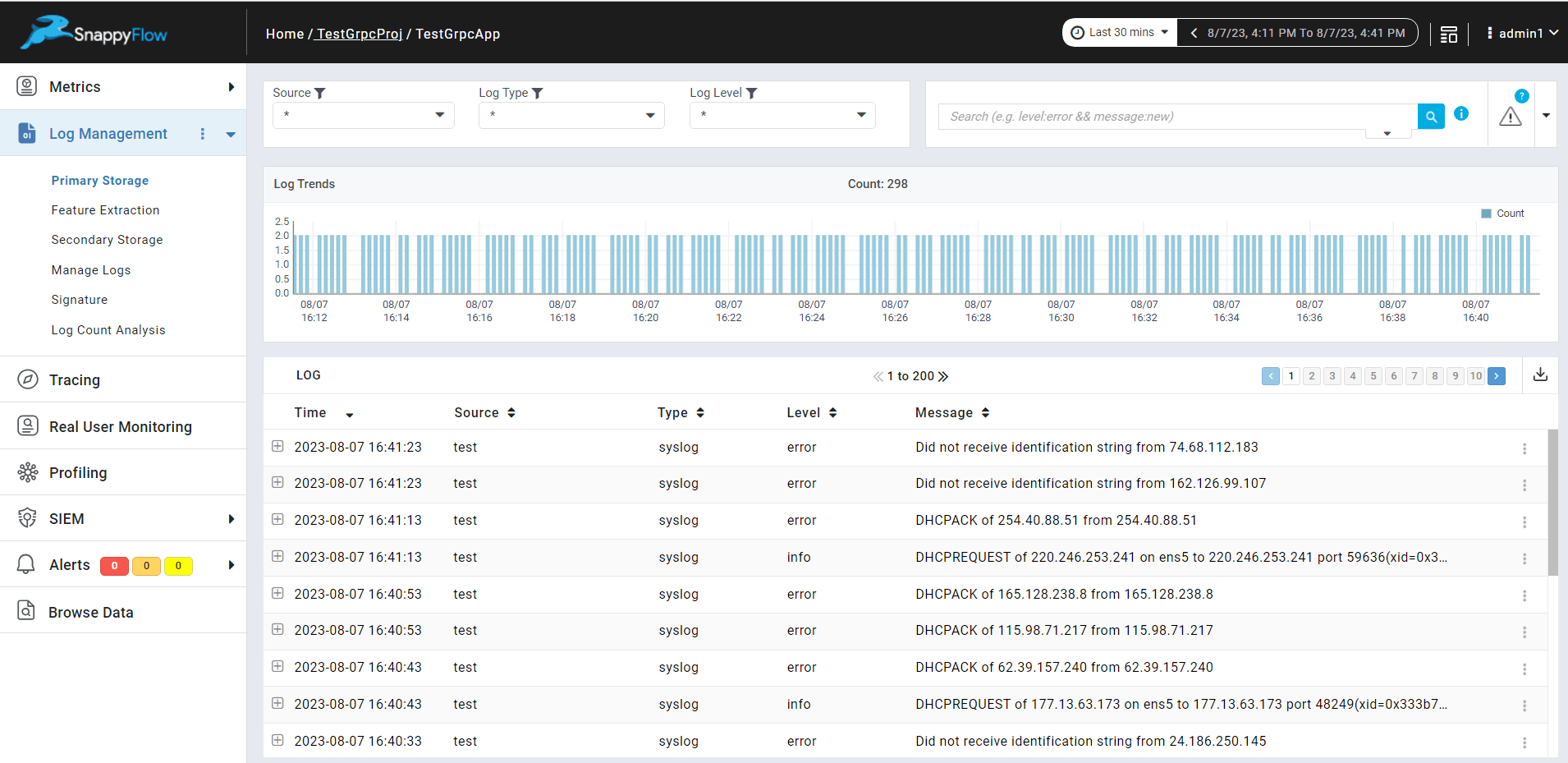1568x763 pixels.
Task: Go to page 5 of logs
Action: (x=1373, y=376)
